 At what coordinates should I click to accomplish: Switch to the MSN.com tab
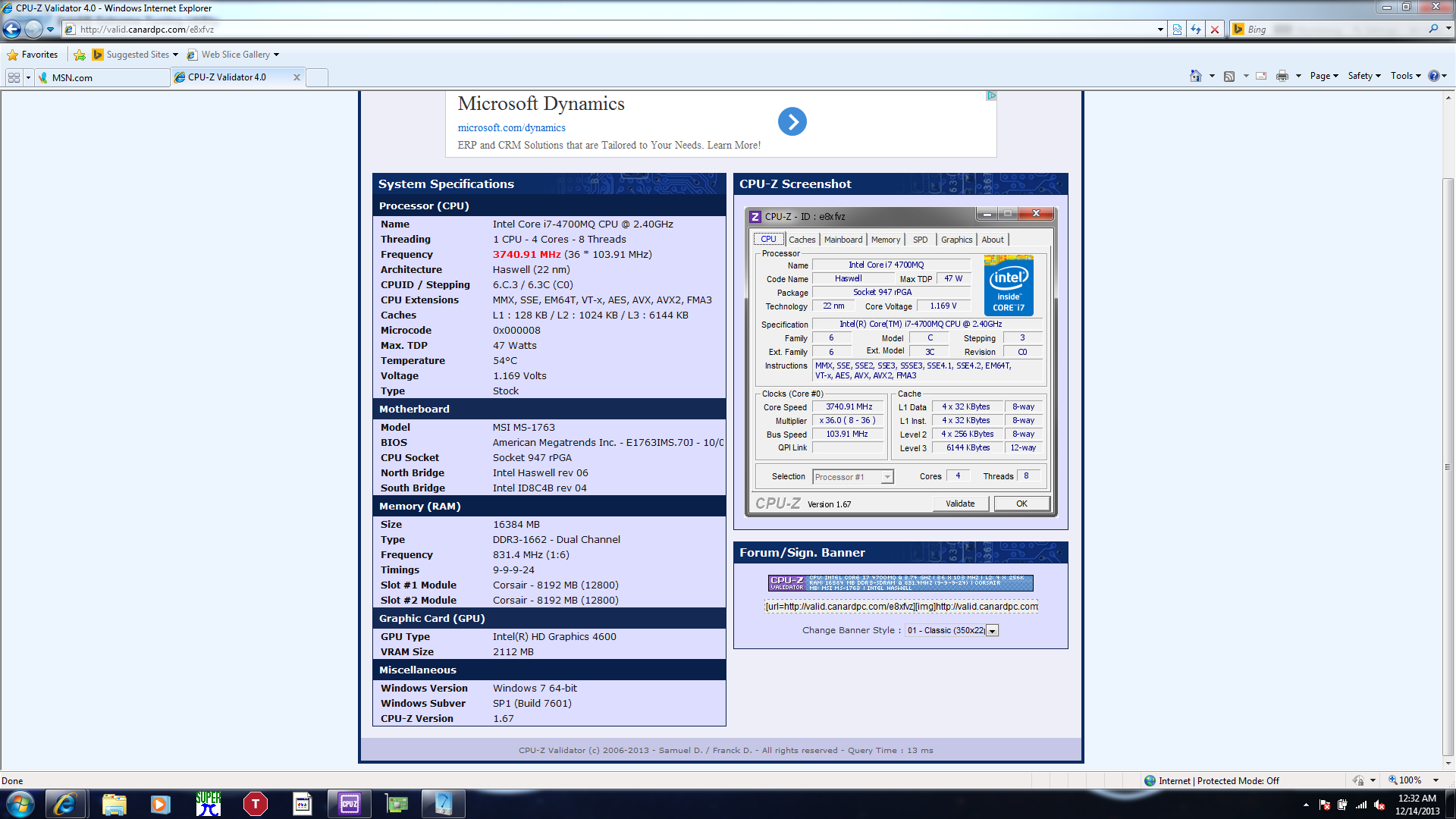pyautogui.click(x=102, y=77)
